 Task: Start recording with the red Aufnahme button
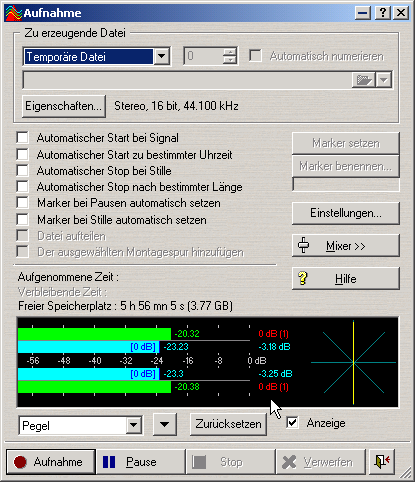pyautogui.click(x=51, y=462)
